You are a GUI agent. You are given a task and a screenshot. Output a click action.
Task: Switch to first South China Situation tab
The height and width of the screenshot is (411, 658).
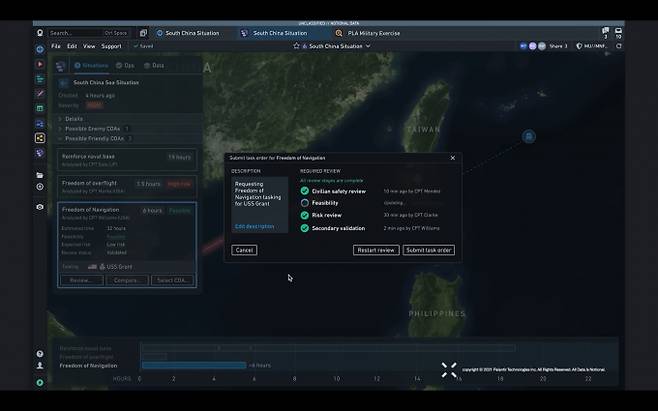click(188, 33)
